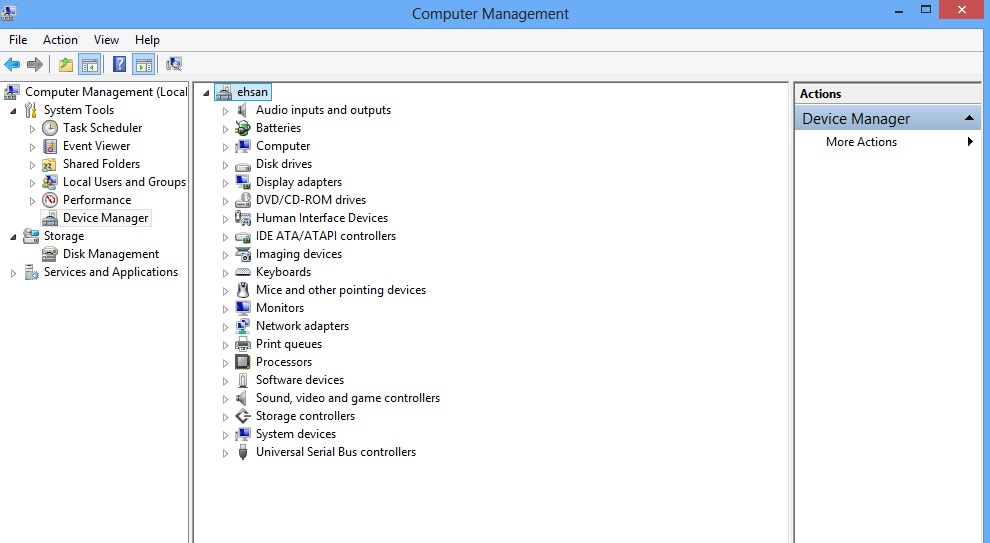Click the Up one level folder icon
The image size is (990, 543).
coord(66,65)
